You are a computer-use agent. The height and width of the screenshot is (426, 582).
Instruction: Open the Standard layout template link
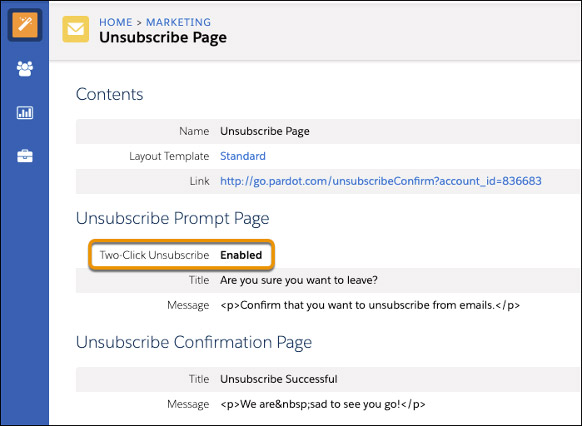243,156
